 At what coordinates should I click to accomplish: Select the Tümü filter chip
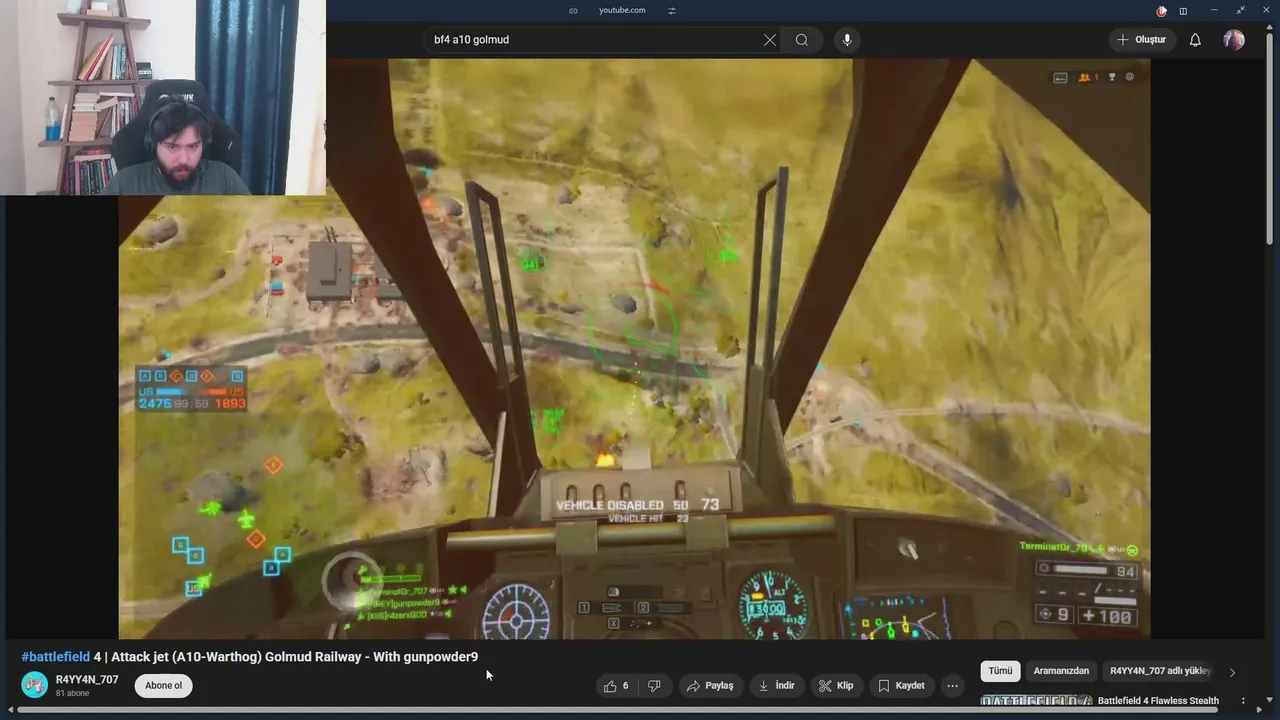tap(1000, 671)
